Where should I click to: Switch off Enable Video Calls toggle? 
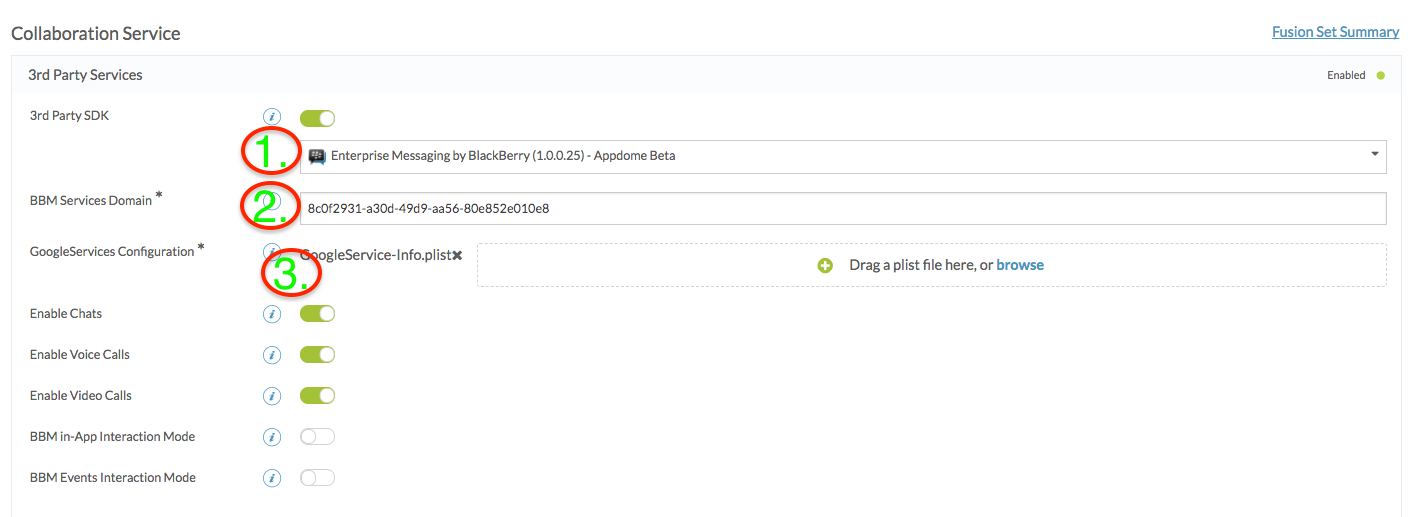point(317,396)
